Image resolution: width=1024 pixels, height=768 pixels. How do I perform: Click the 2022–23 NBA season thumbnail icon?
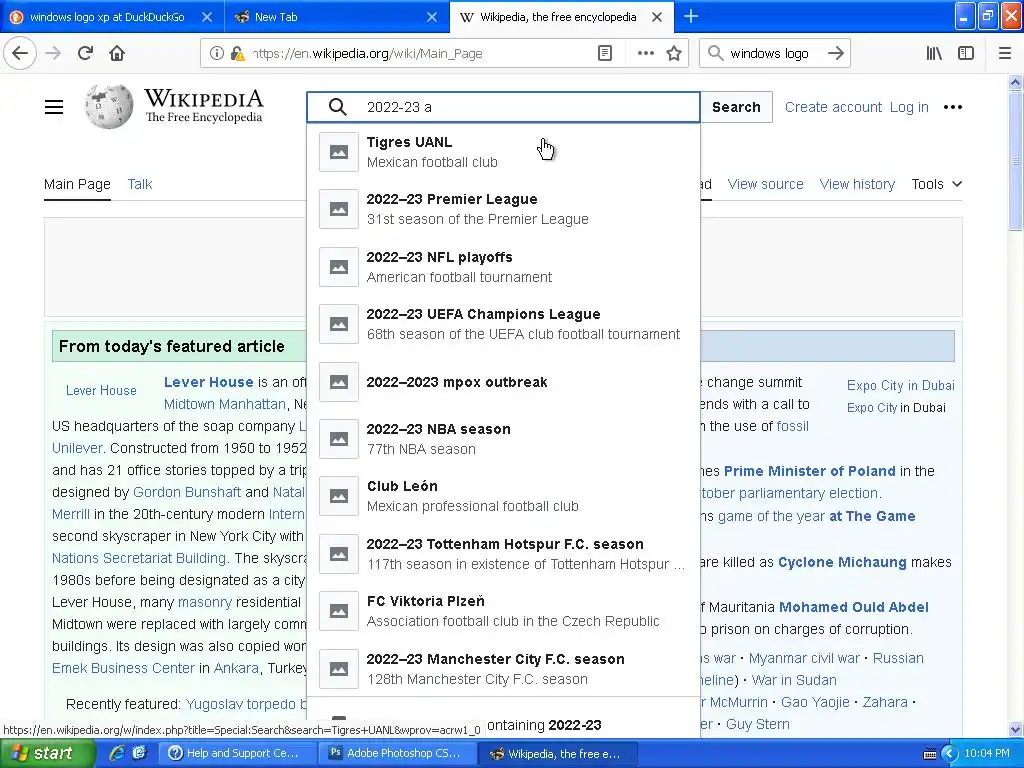338,439
